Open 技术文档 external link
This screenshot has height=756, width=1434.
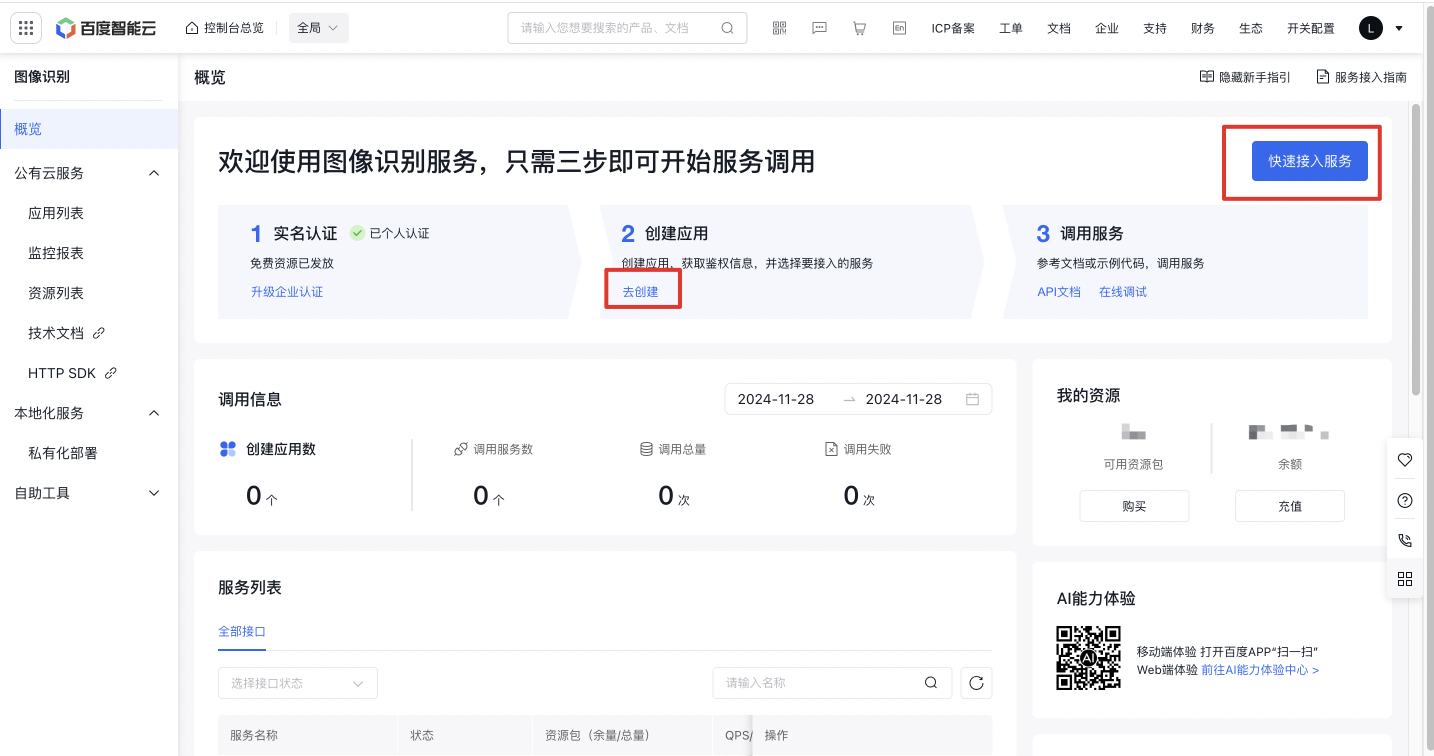coord(67,333)
